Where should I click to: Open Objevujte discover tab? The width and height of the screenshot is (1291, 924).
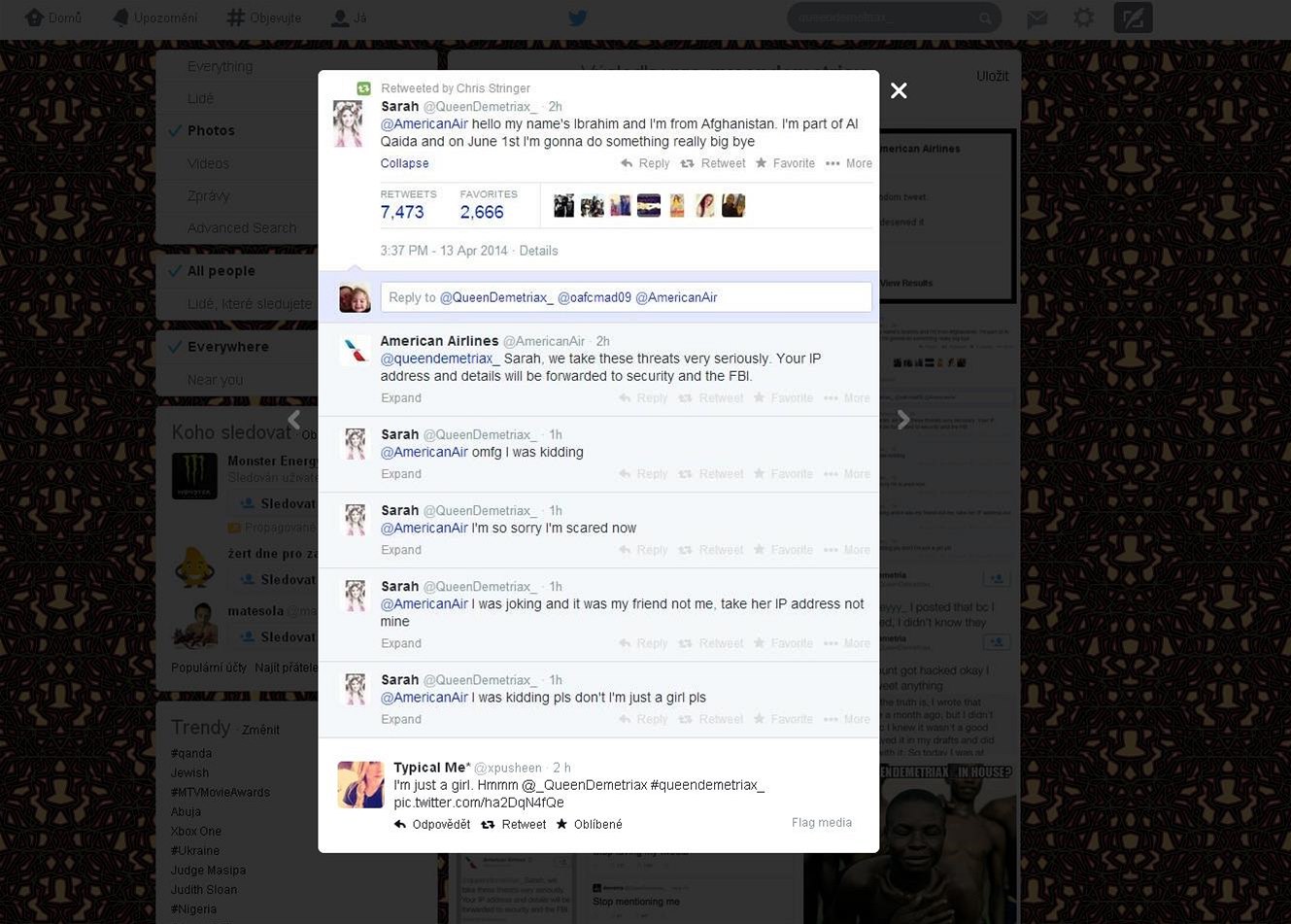[264, 17]
